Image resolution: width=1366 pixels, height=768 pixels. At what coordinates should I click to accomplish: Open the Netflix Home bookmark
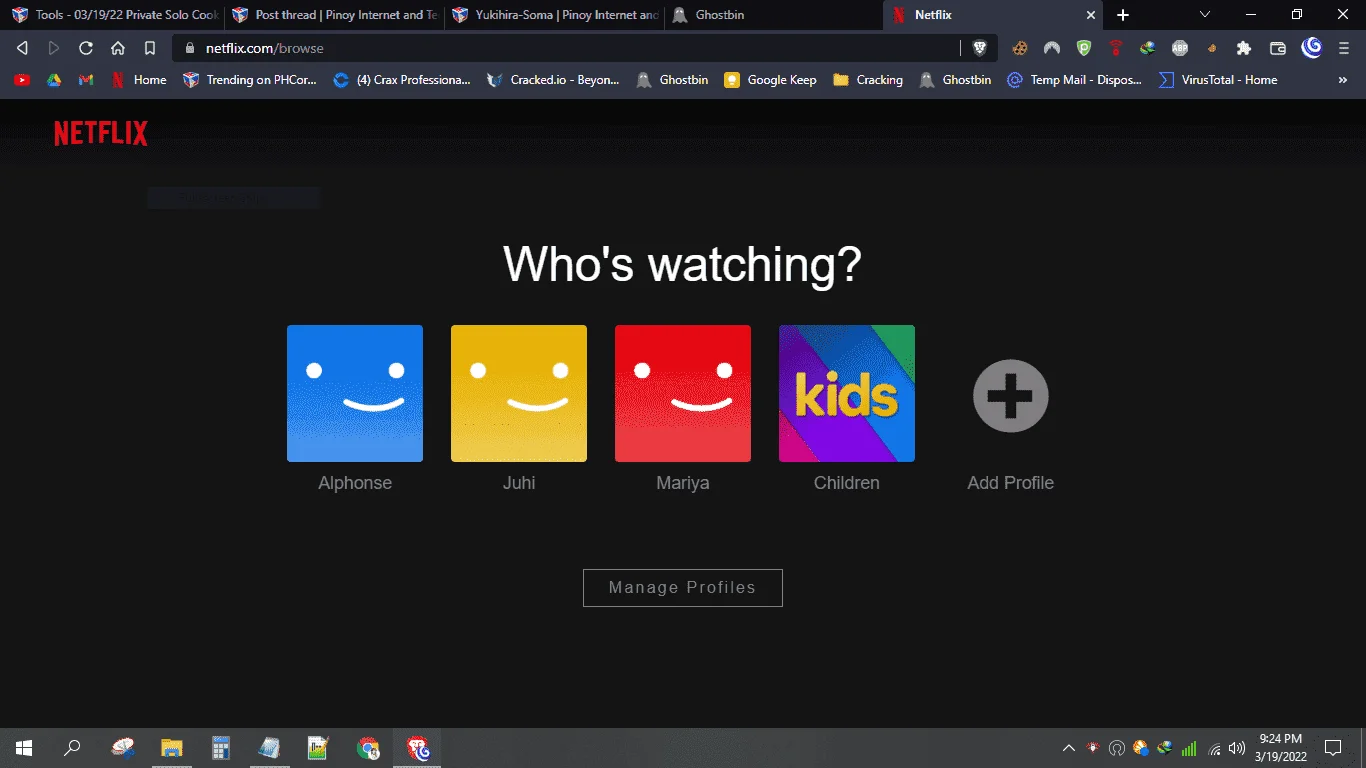pos(139,80)
